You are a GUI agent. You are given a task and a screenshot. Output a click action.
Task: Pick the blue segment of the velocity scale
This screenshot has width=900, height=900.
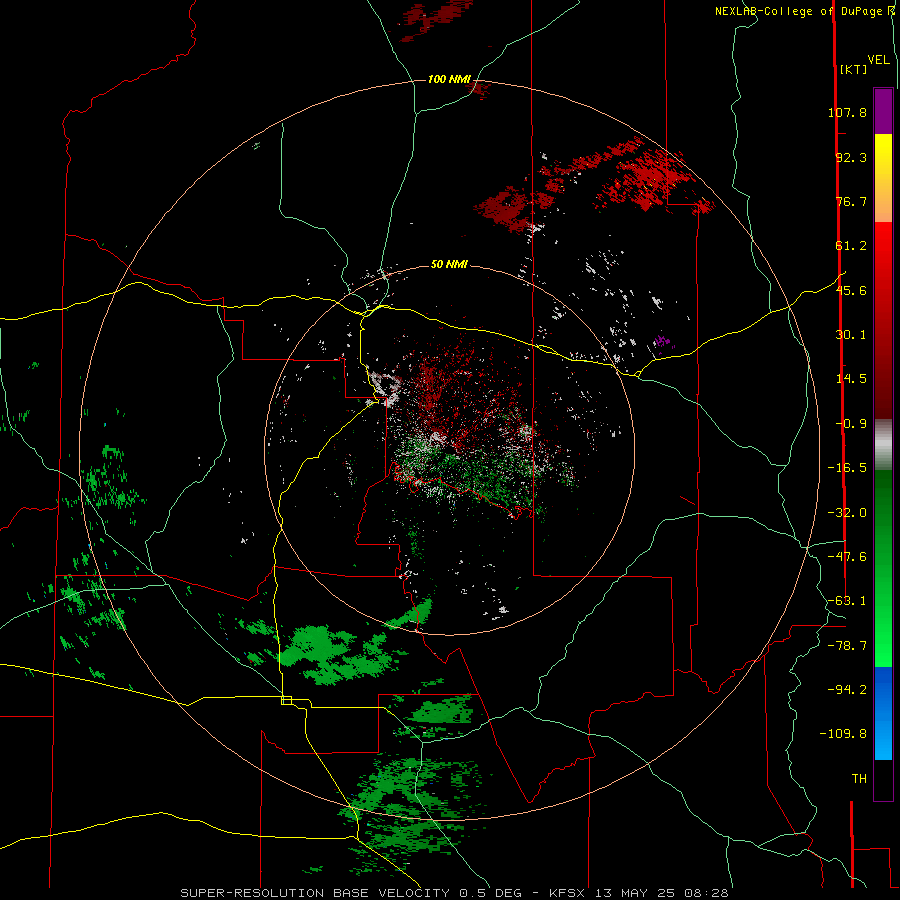pyautogui.click(x=883, y=713)
